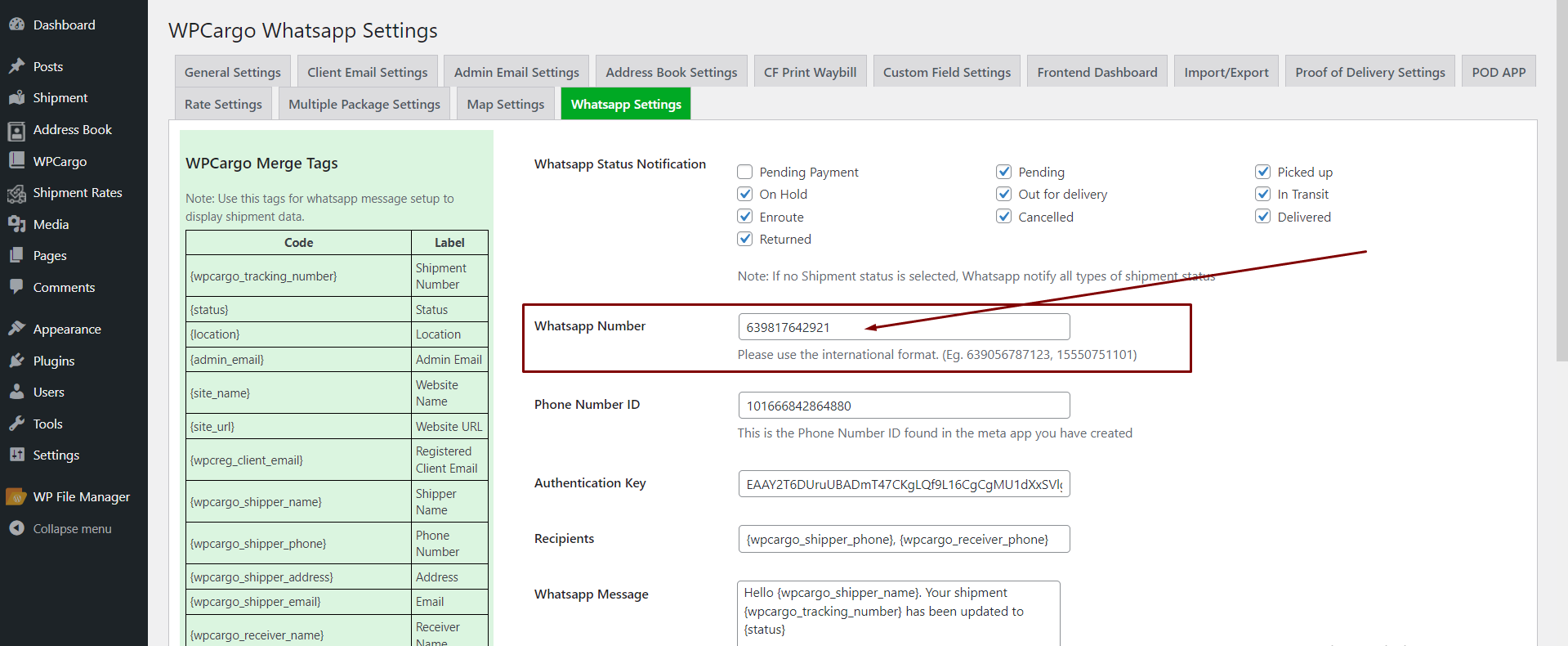Open WP File Manager folder icon

[16, 497]
